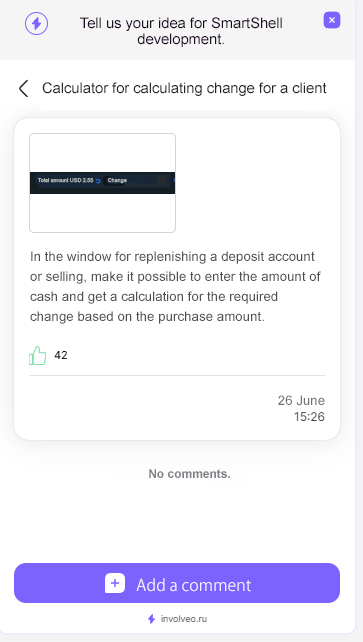Screen dimensions: 363x642
Task: Click the Change pill inside the screenshot thumbnail
Action: click(x=117, y=180)
